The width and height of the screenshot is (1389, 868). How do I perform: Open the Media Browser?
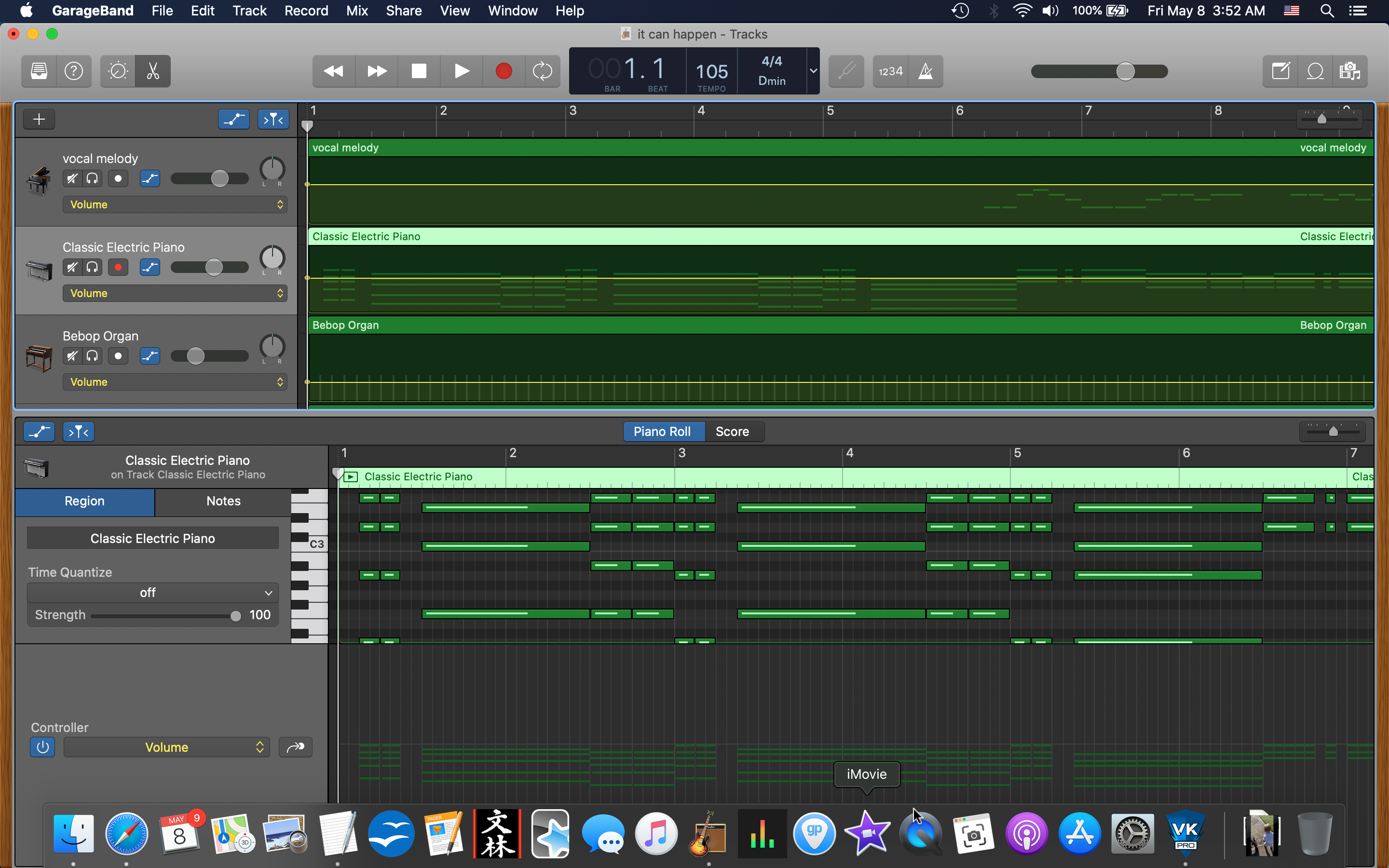pyautogui.click(x=1349, y=71)
